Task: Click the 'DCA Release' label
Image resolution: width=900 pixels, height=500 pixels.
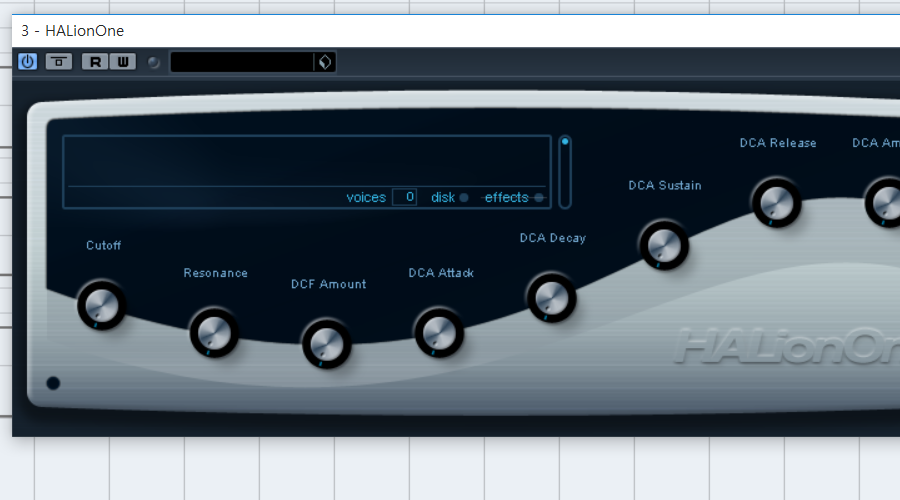Action: [x=778, y=142]
